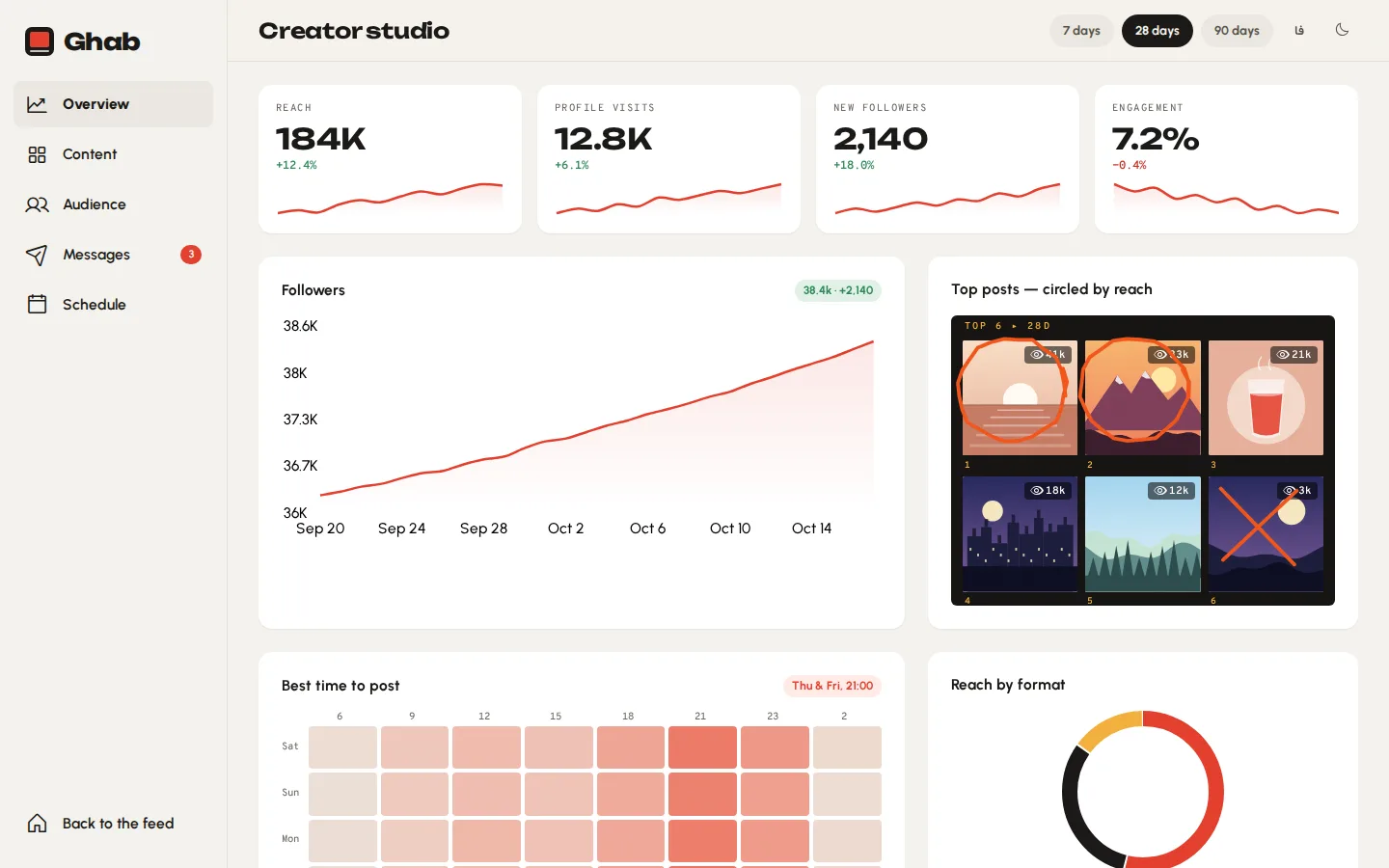Image resolution: width=1389 pixels, height=868 pixels.
Task: Open the Engagement 7.2% card
Action: point(1226,159)
